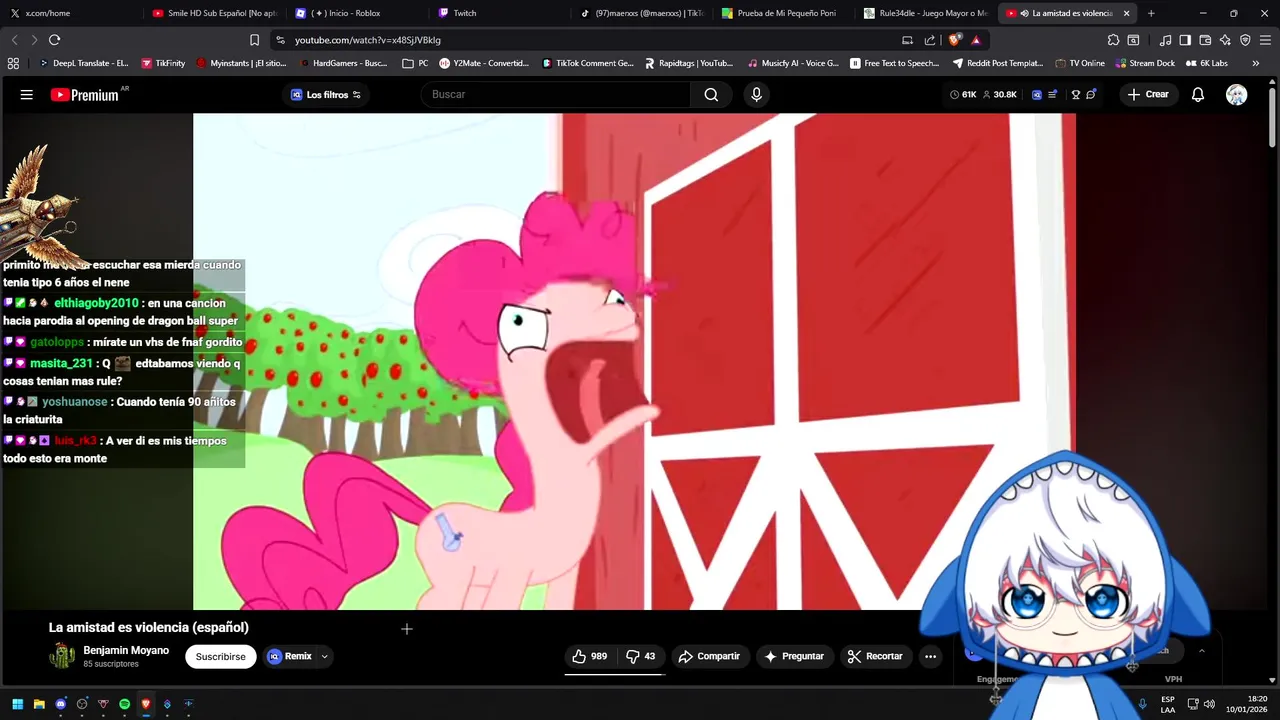Image resolution: width=1280 pixels, height=720 pixels.
Task: Toggle the browser sidebar panel
Action: (x=1185, y=40)
